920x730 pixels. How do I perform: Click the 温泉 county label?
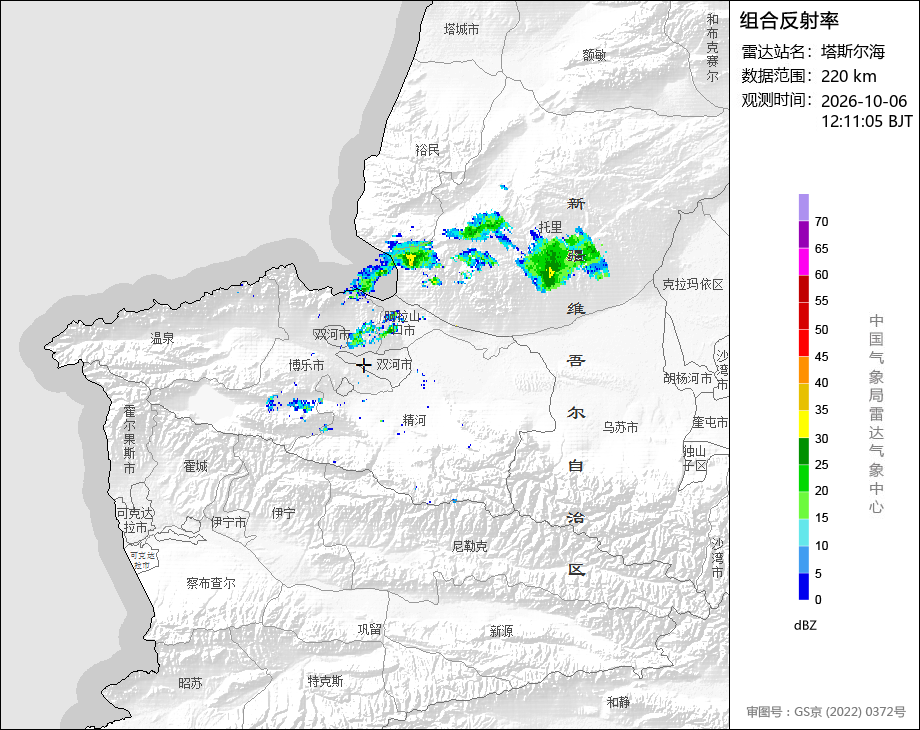[163, 338]
